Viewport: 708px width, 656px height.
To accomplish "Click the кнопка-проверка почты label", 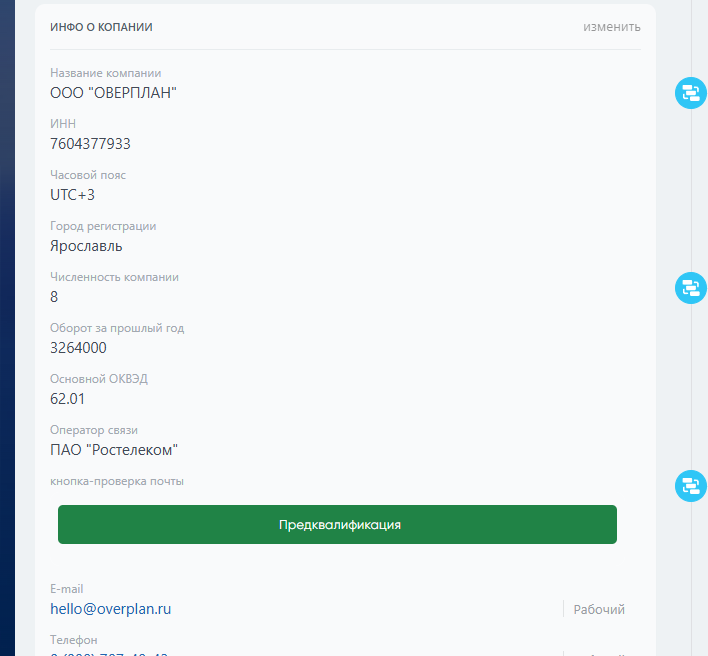I will 117,481.
